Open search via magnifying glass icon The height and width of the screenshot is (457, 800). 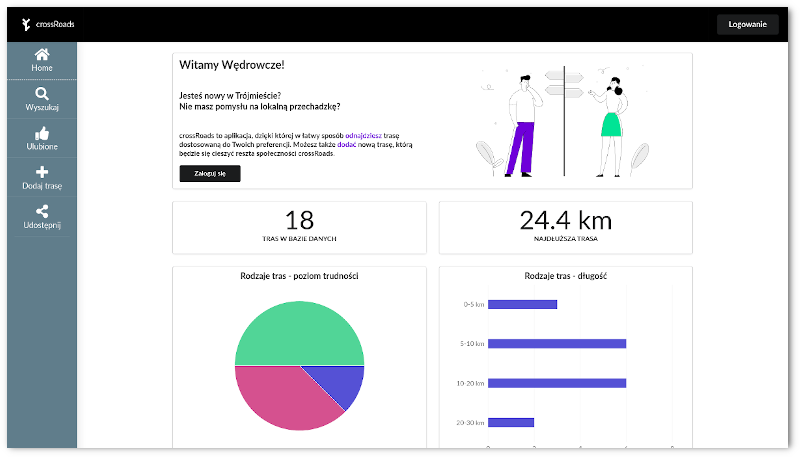coord(42,93)
